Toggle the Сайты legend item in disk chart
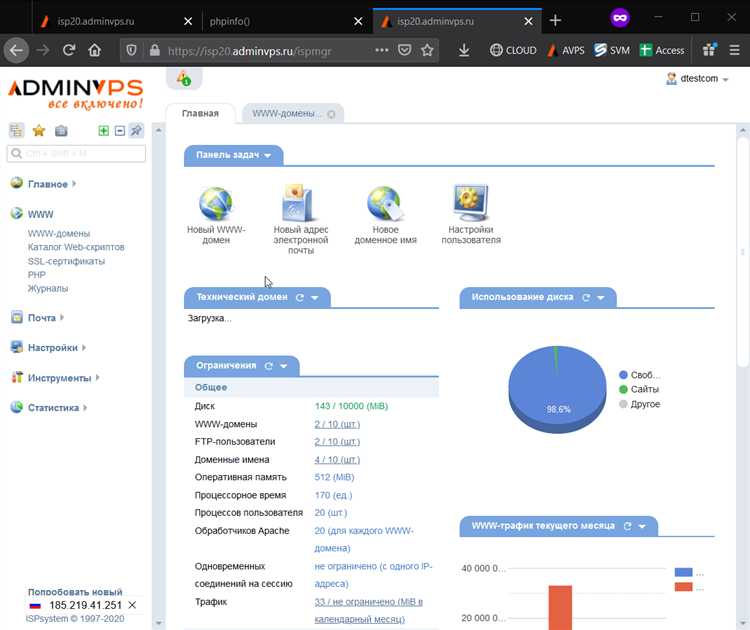Viewport: 750px width, 630px height. coord(639,389)
